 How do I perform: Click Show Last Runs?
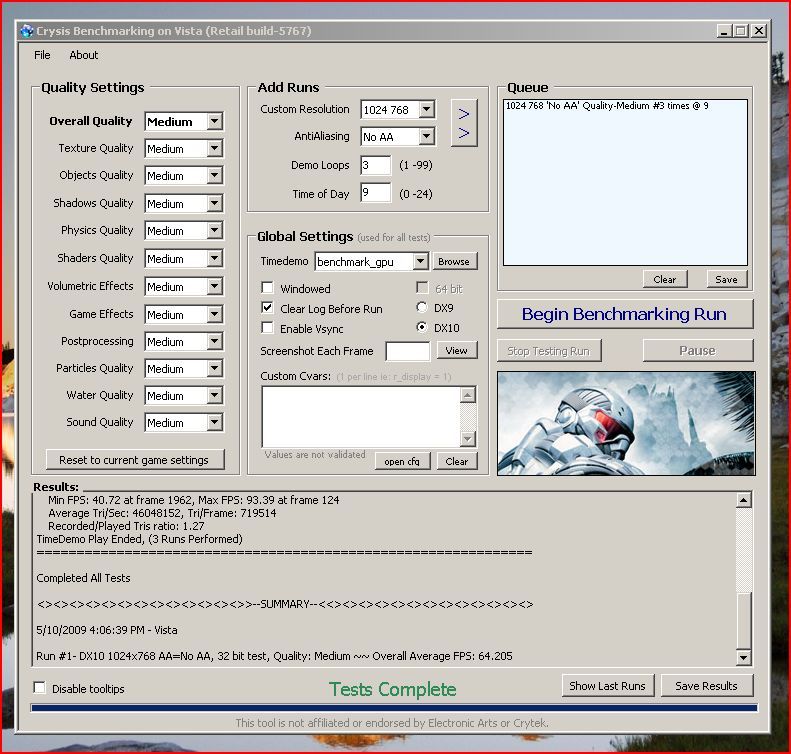point(608,685)
